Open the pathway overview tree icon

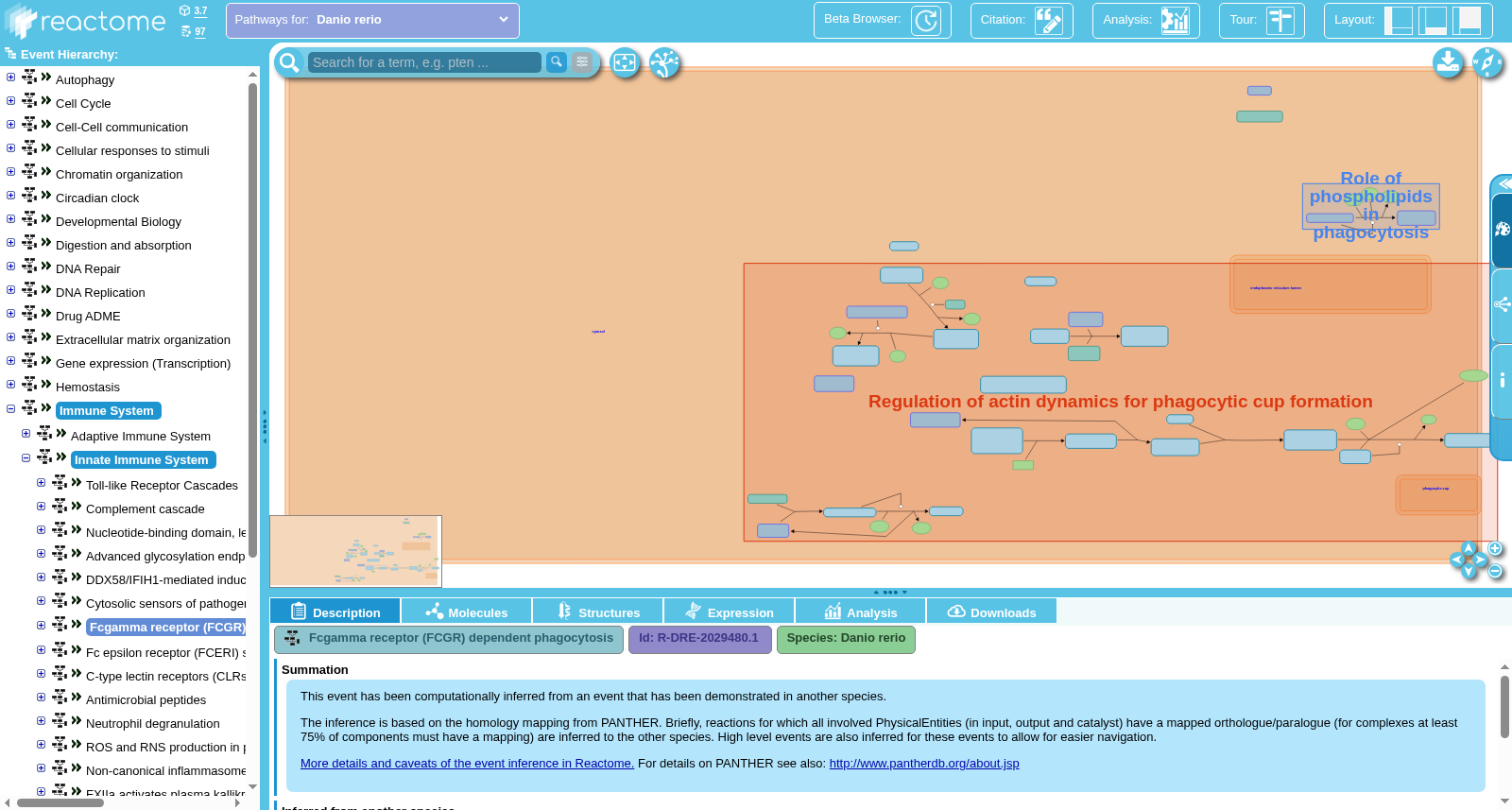pos(665,62)
